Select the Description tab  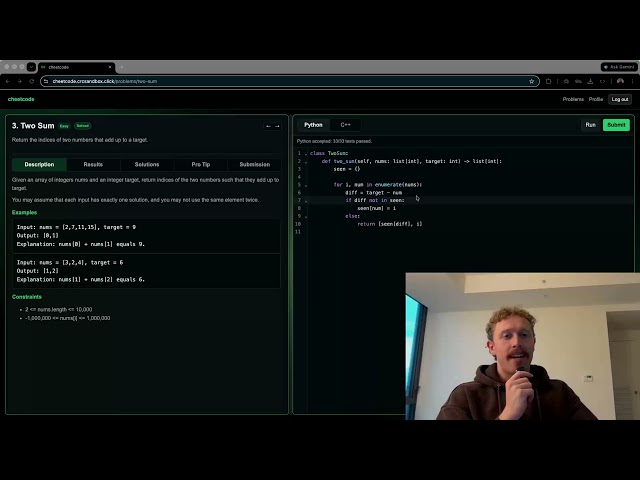coord(39,164)
